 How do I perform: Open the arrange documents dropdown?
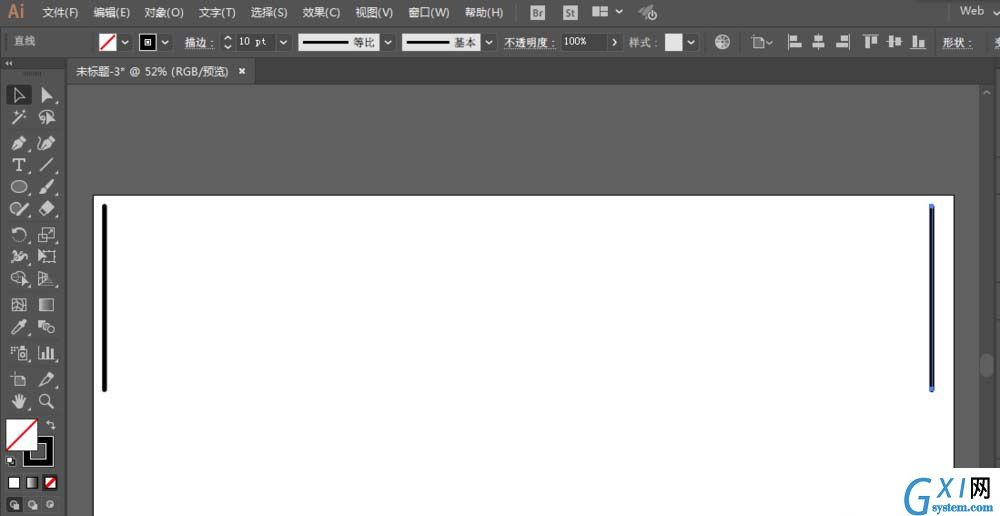(607, 11)
